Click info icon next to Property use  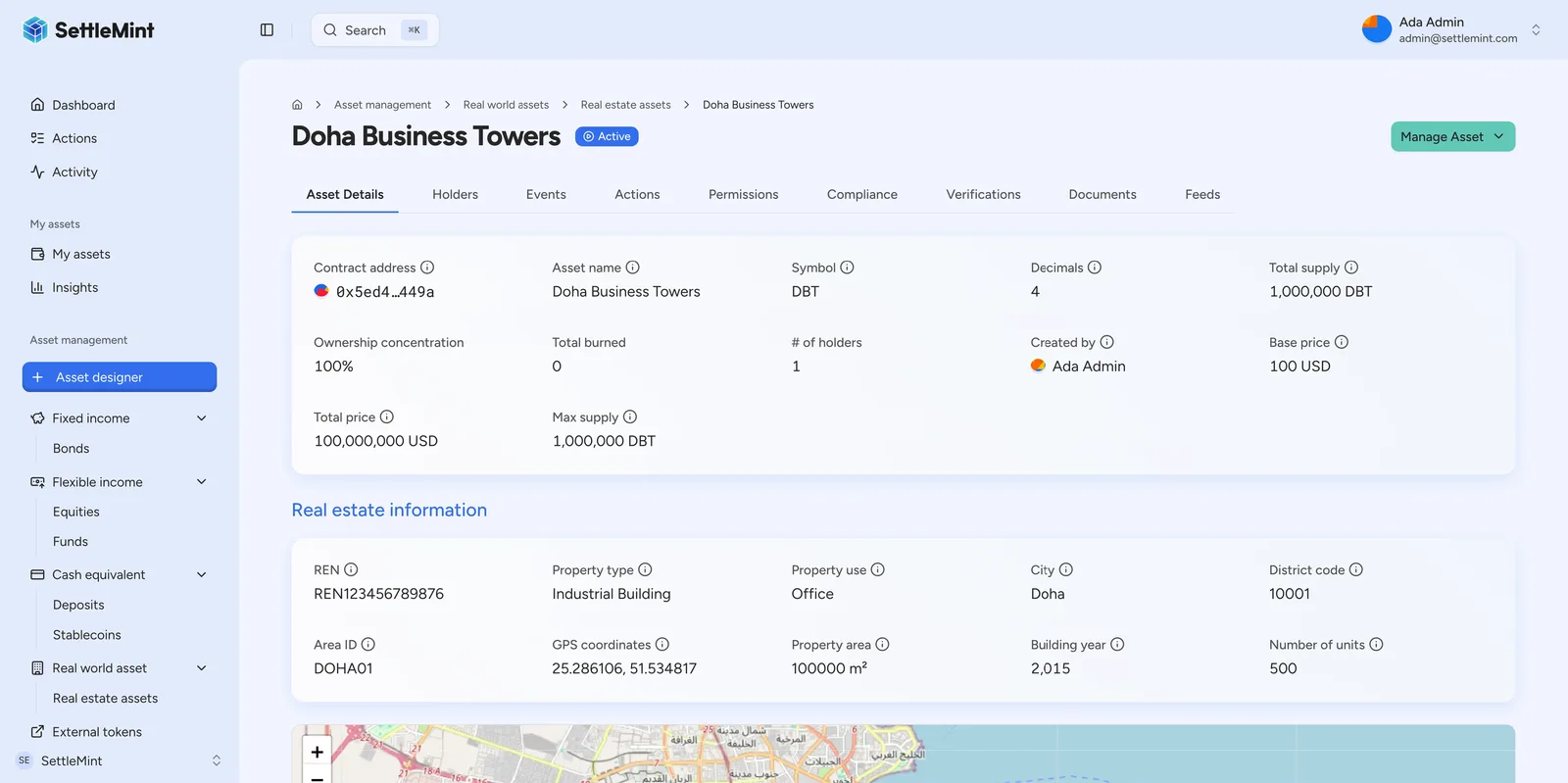878,569
